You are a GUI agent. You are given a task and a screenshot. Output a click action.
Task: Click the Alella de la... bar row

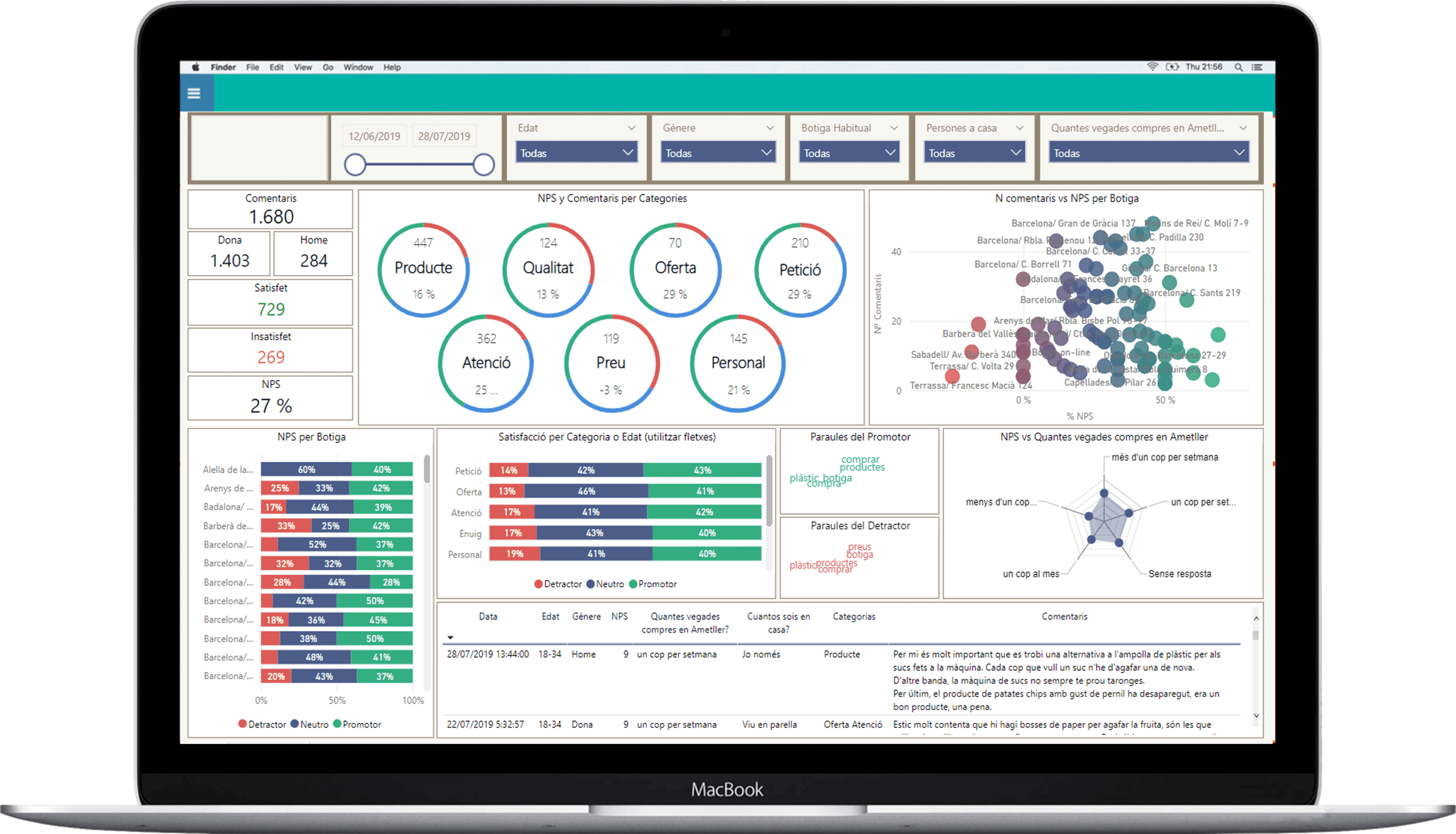[x=337, y=469]
